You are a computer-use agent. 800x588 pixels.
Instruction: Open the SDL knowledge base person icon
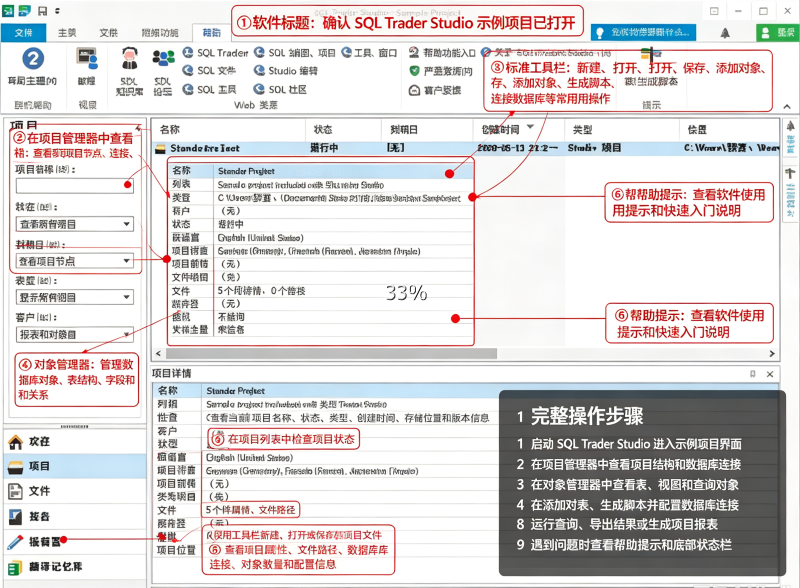(130, 58)
